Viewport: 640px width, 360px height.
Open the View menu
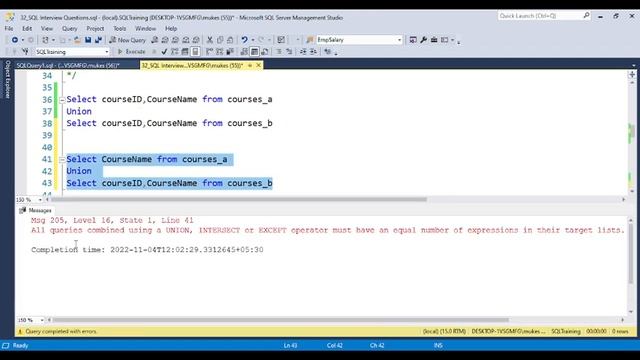pos(47,29)
